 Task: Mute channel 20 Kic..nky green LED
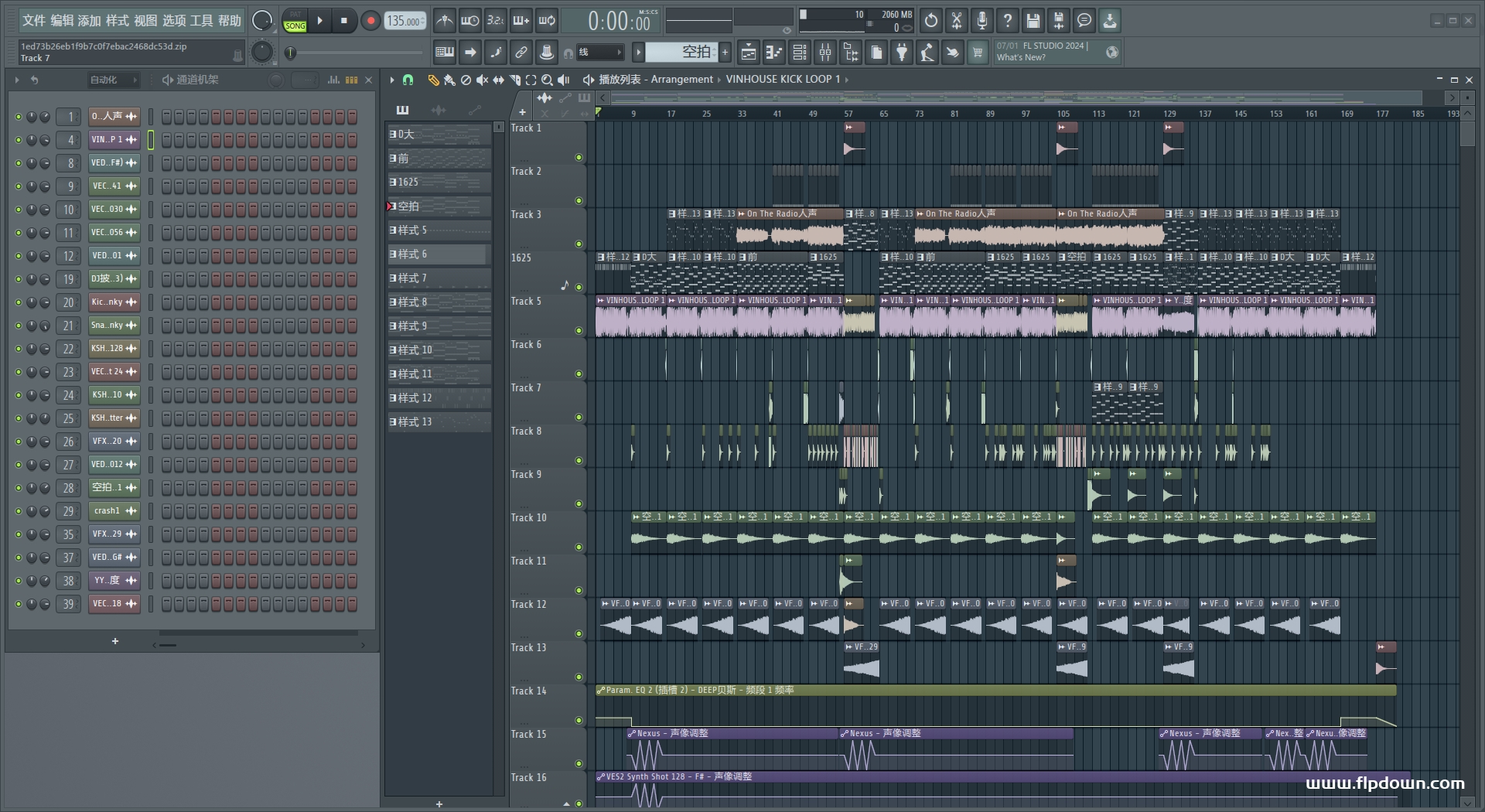[x=19, y=302]
